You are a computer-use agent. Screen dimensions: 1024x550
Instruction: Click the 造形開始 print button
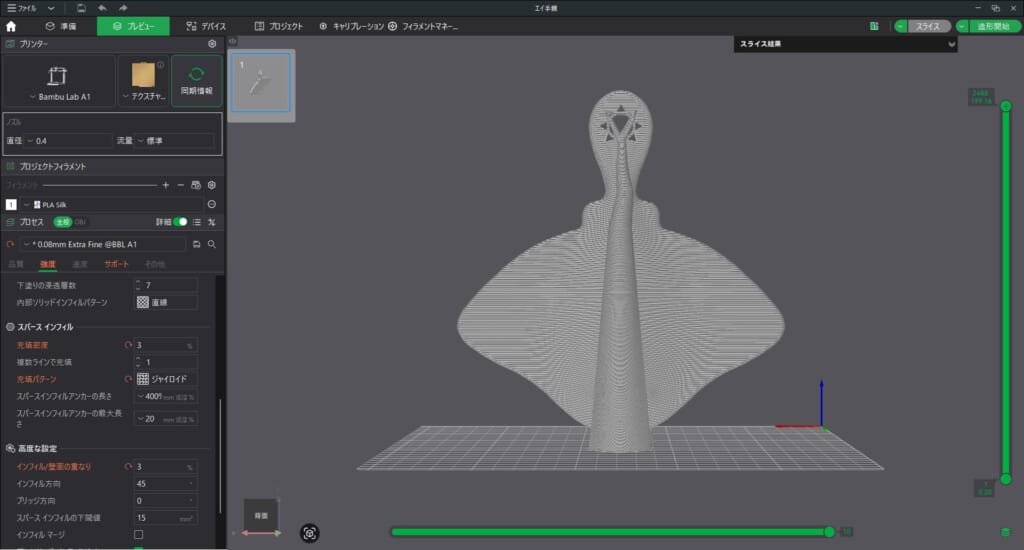pos(993,26)
